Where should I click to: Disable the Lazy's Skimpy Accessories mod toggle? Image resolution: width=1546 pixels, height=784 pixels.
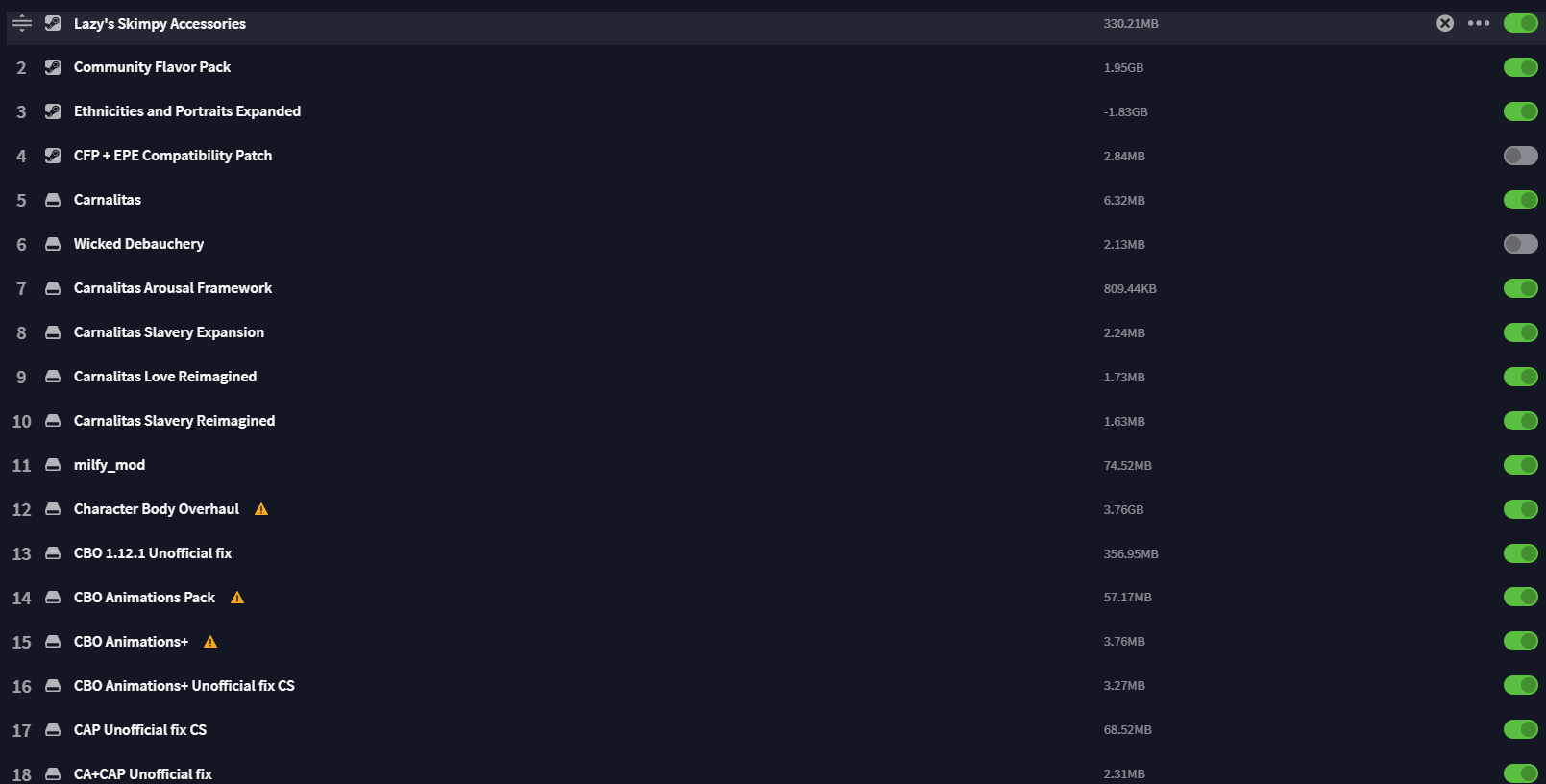(x=1521, y=23)
